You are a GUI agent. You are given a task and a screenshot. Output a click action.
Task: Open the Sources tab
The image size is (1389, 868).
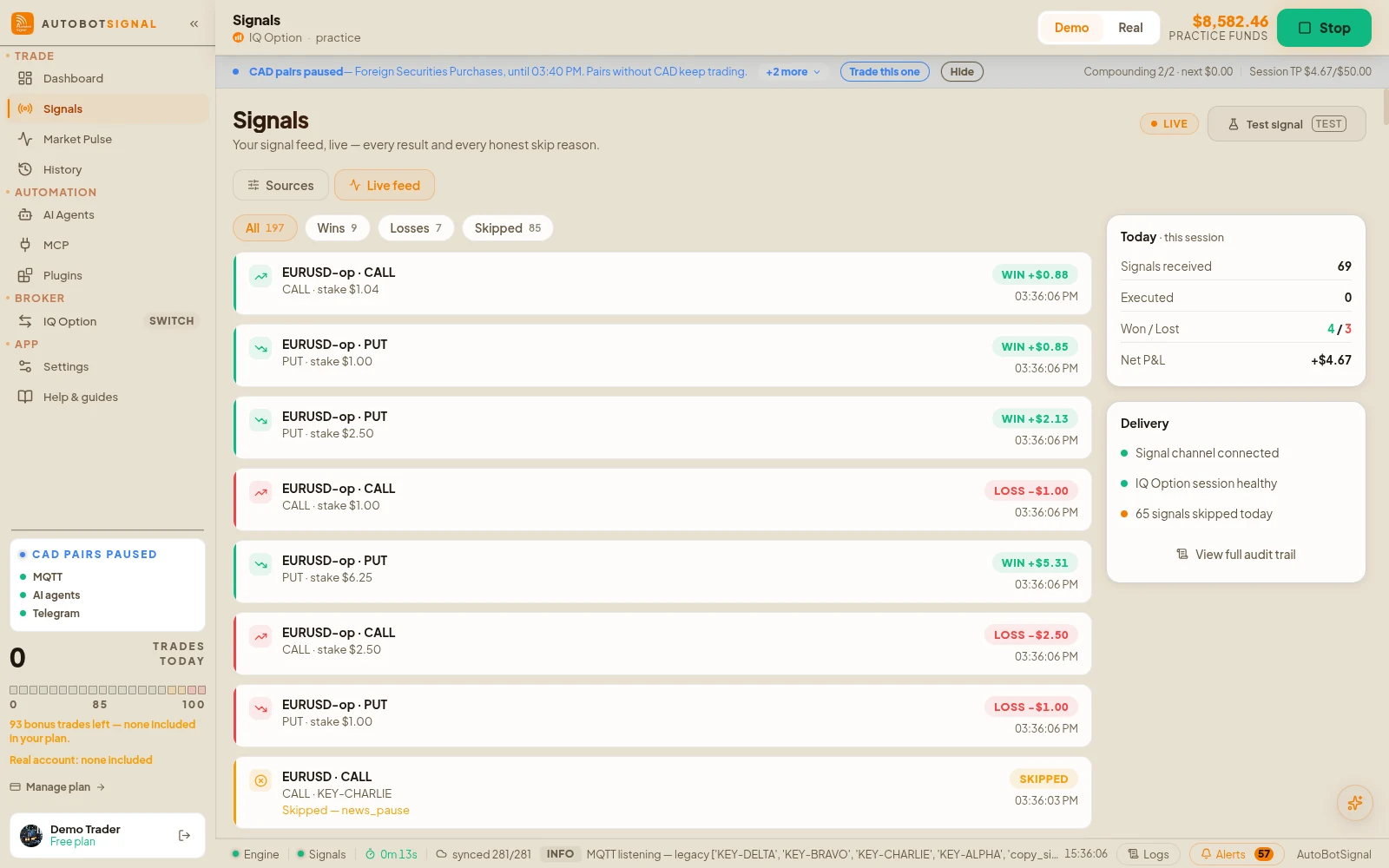(280, 185)
